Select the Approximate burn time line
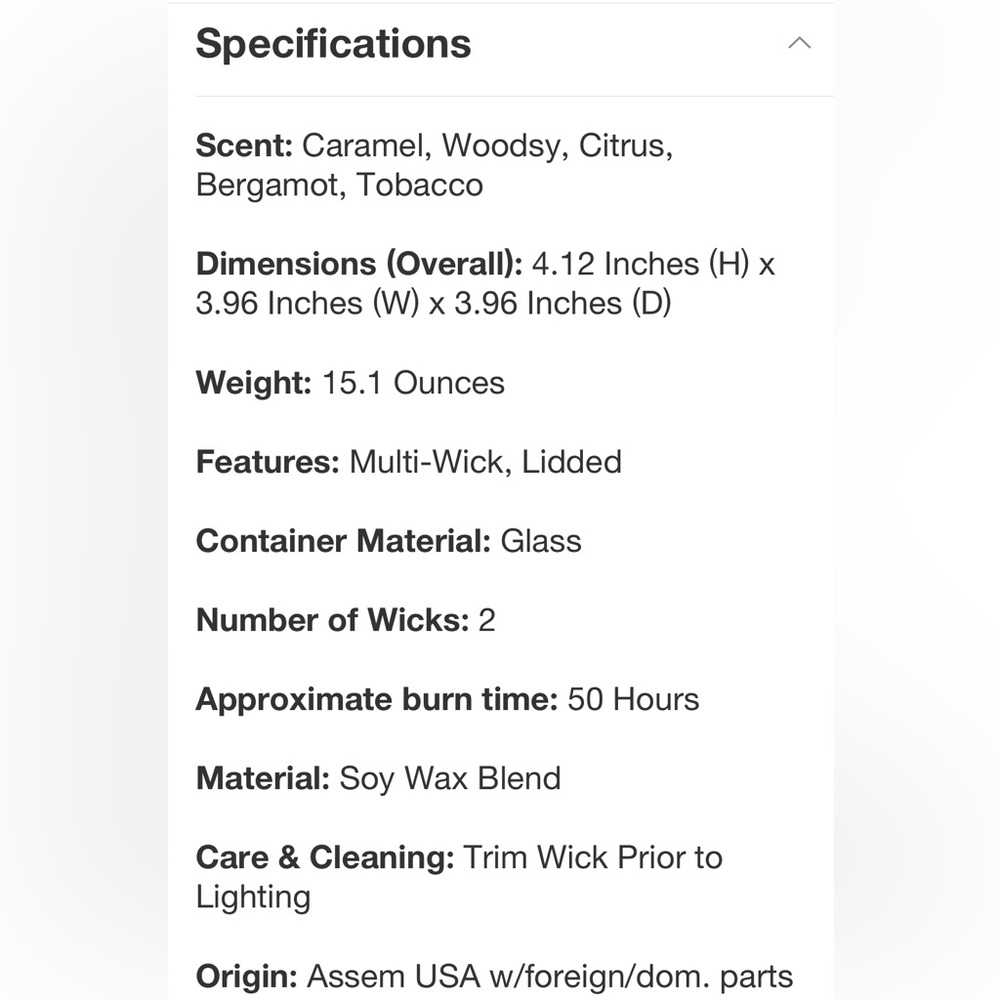Viewport: 1000px width, 1000px height. (448, 699)
